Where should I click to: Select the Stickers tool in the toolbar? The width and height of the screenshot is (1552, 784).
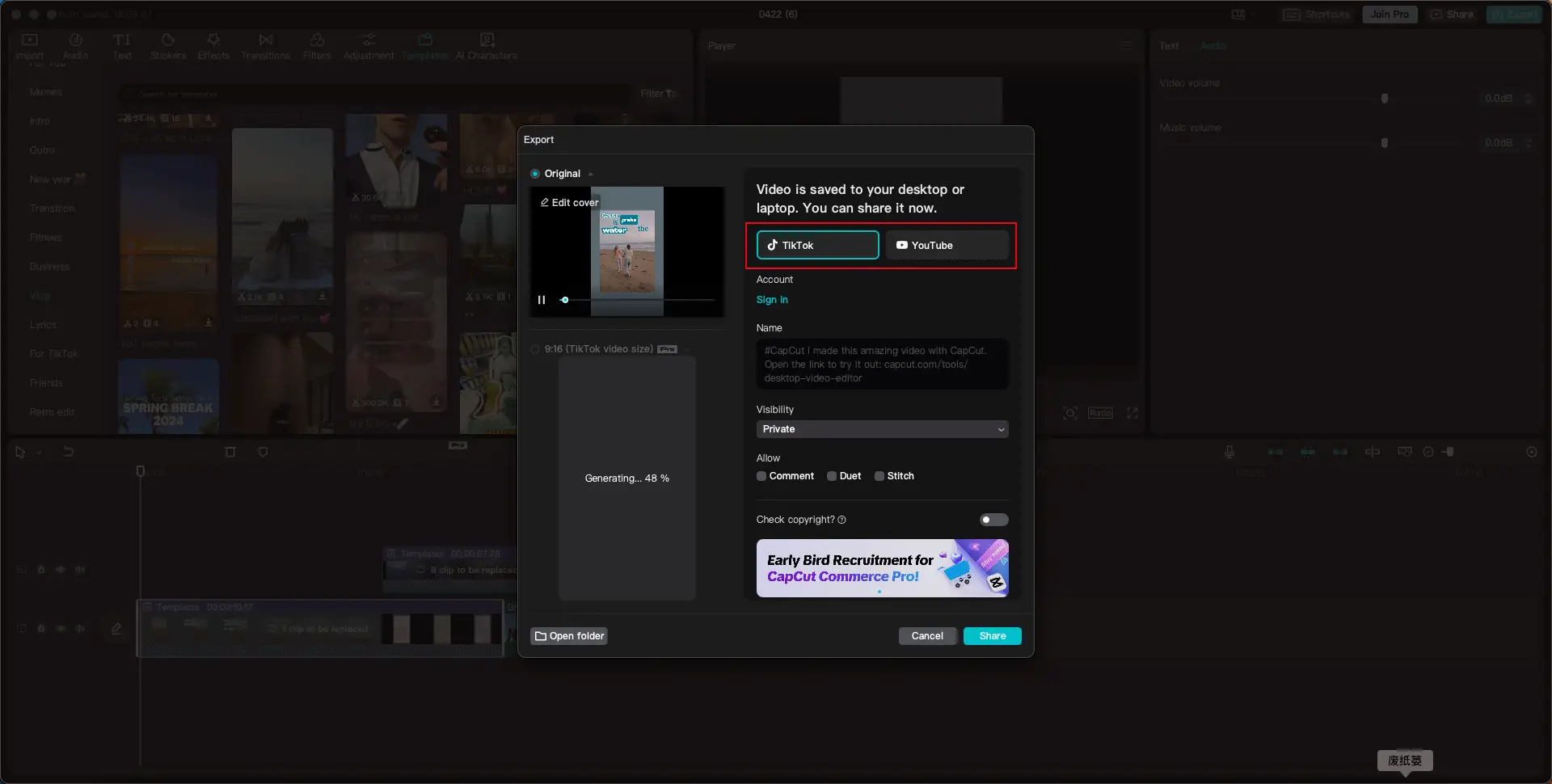point(169,45)
